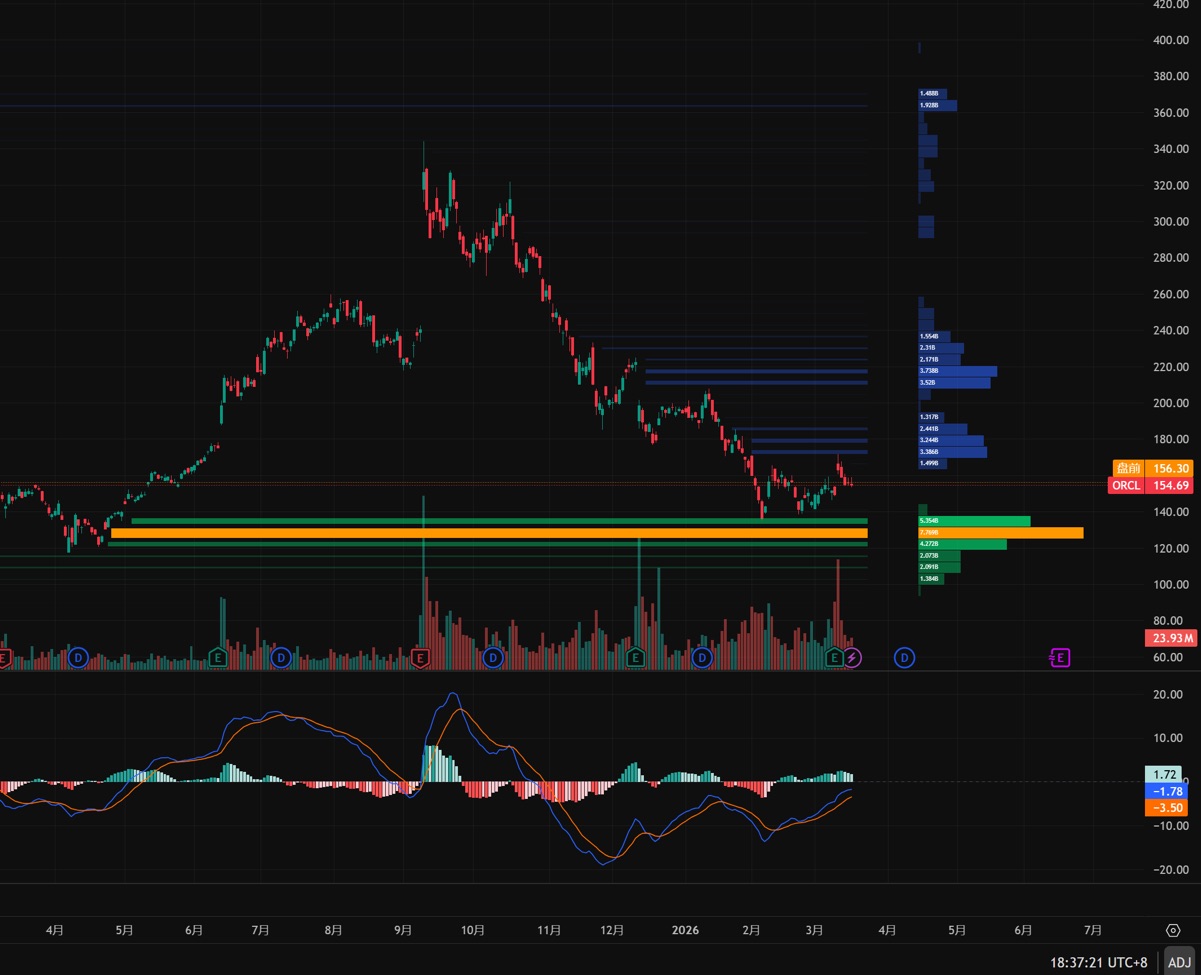This screenshot has width=1201, height=975.
Task: Click the purple lightning bolt event marker
Action: [x=852, y=658]
